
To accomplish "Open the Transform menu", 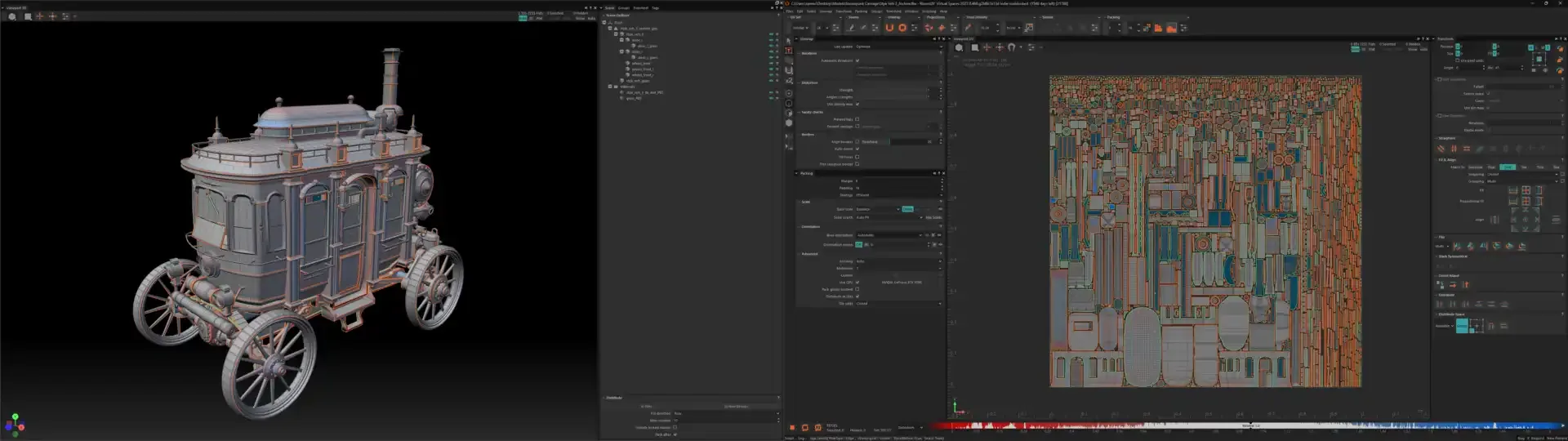I will (844, 11).
